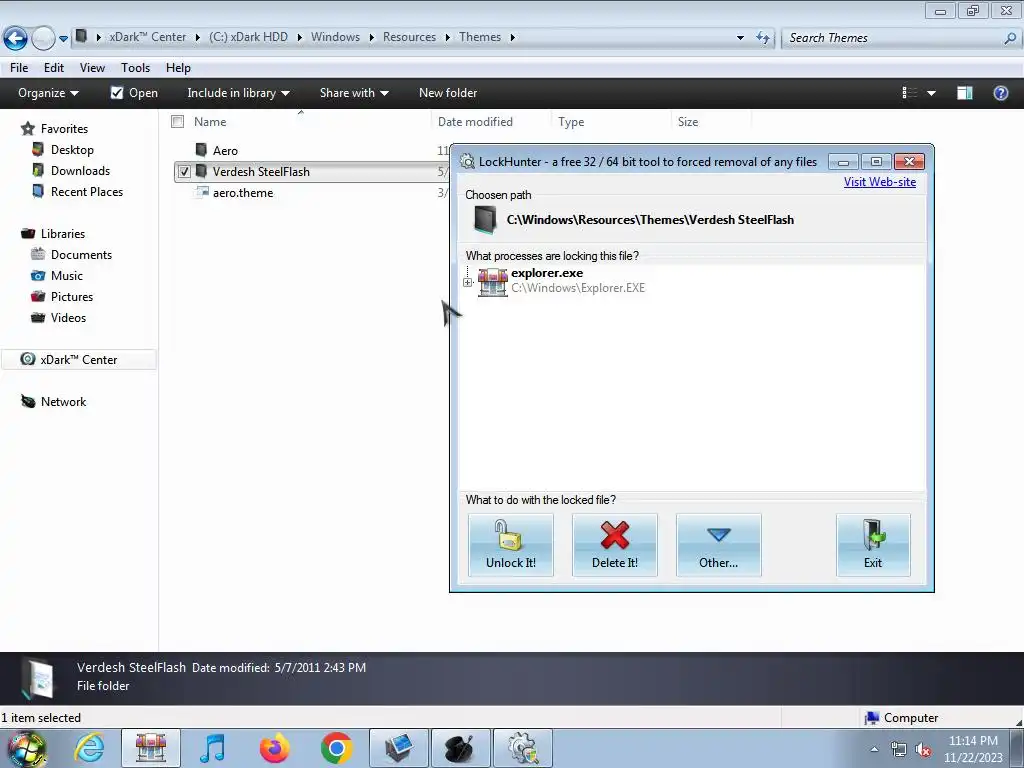Launch Firefox from the taskbar
Viewport: 1024px width, 768px height.
coord(274,748)
